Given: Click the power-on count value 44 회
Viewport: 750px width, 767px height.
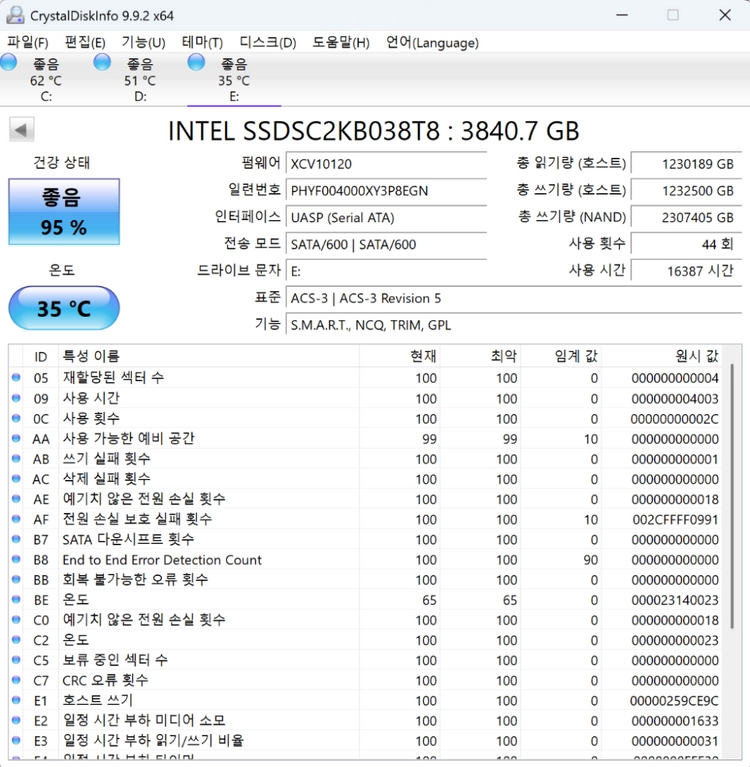Looking at the screenshot, I should (686, 244).
